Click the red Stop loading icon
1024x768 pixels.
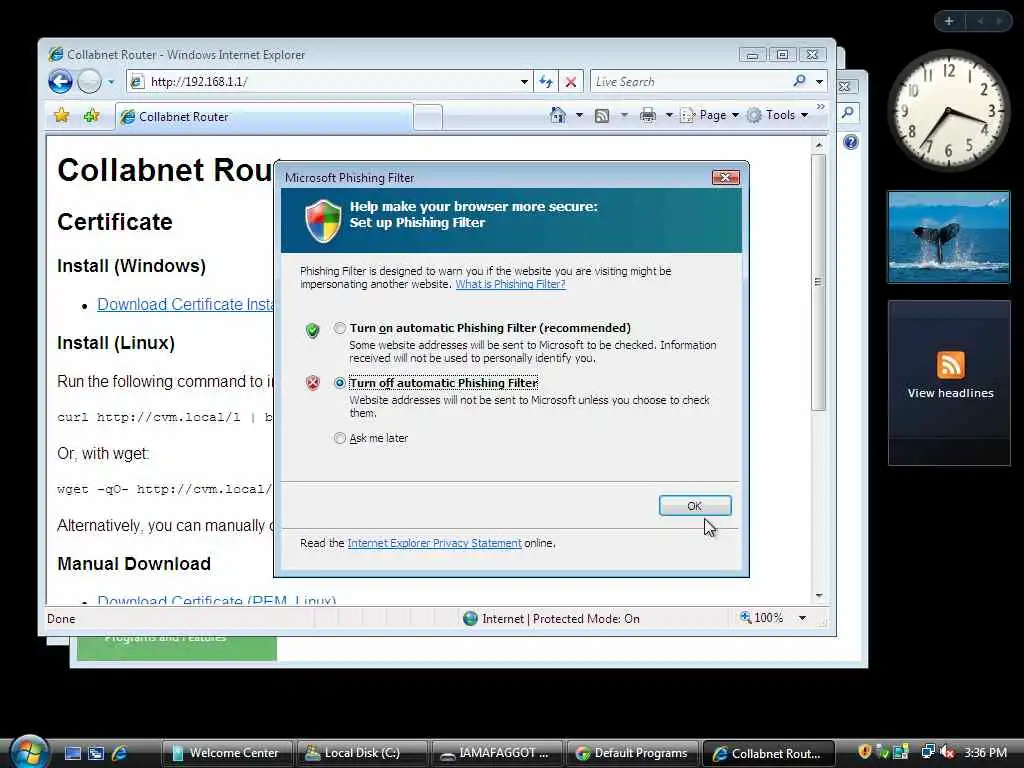tap(571, 82)
